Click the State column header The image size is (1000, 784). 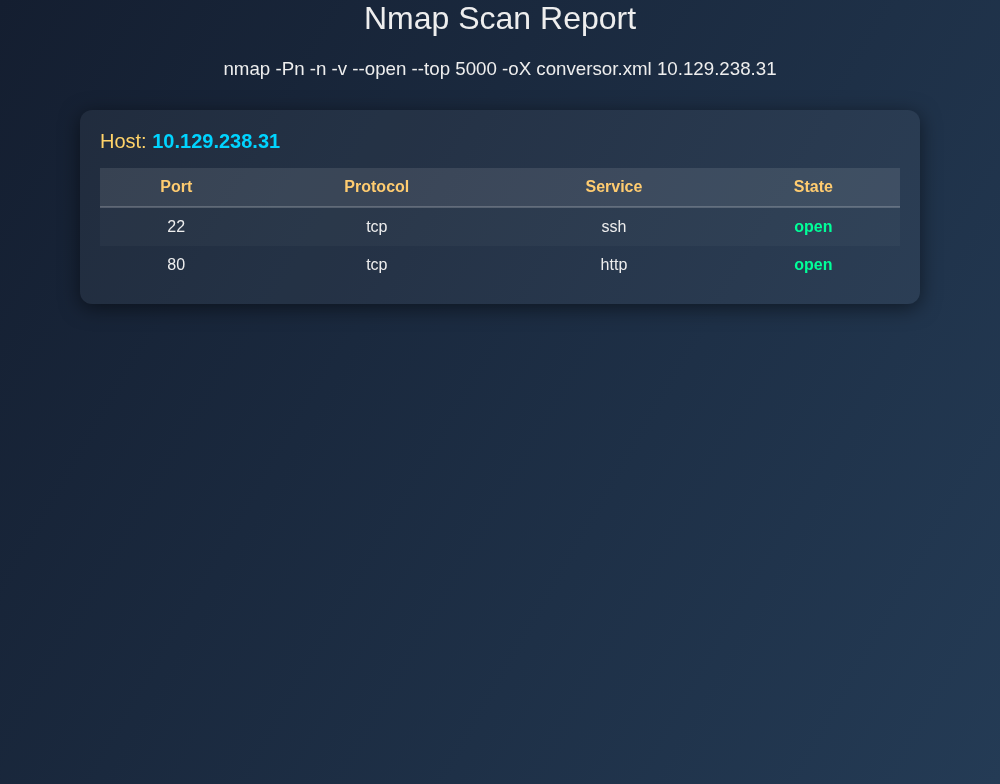813,187
